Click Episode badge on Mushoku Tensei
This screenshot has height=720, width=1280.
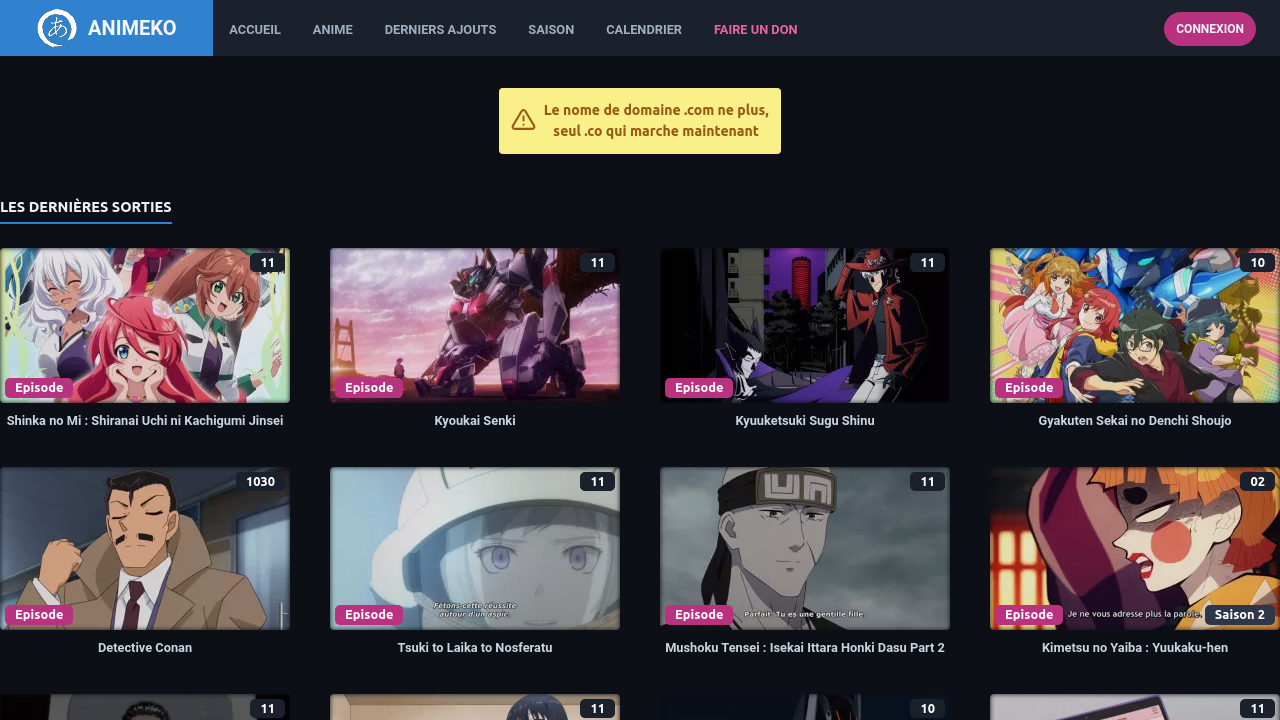699,615
